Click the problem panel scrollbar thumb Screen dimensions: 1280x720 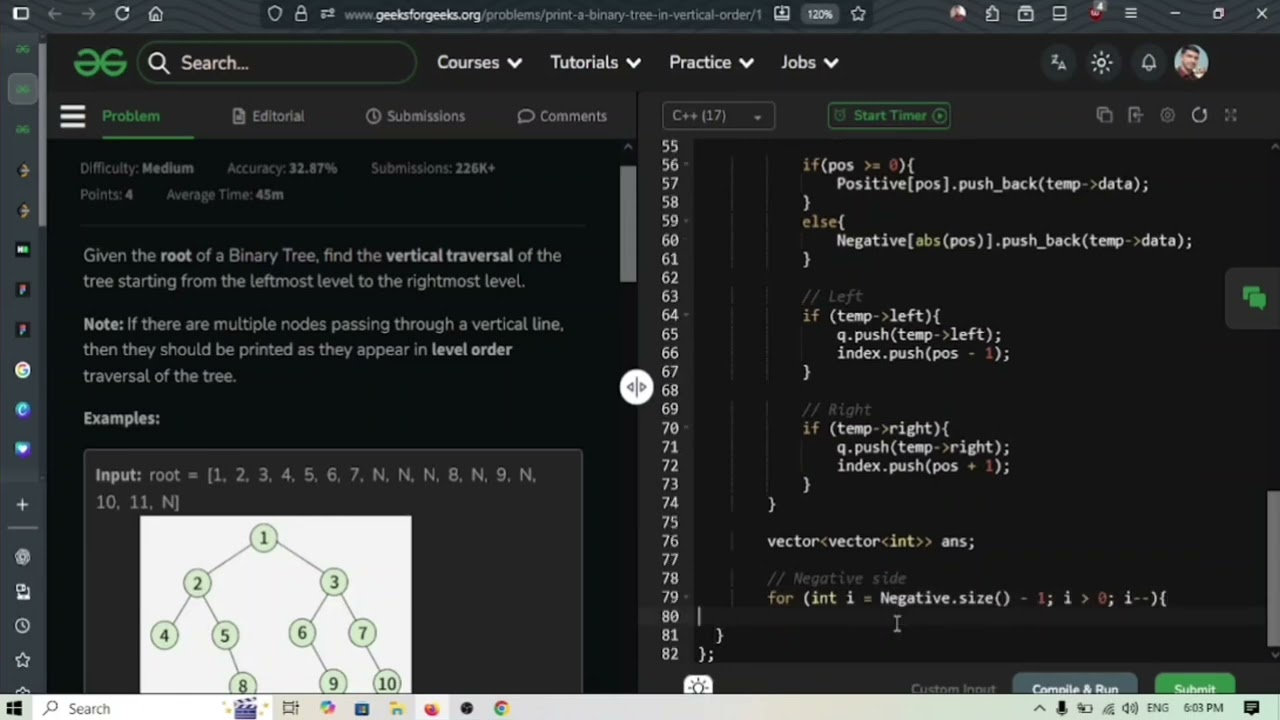tap(627, 224)
